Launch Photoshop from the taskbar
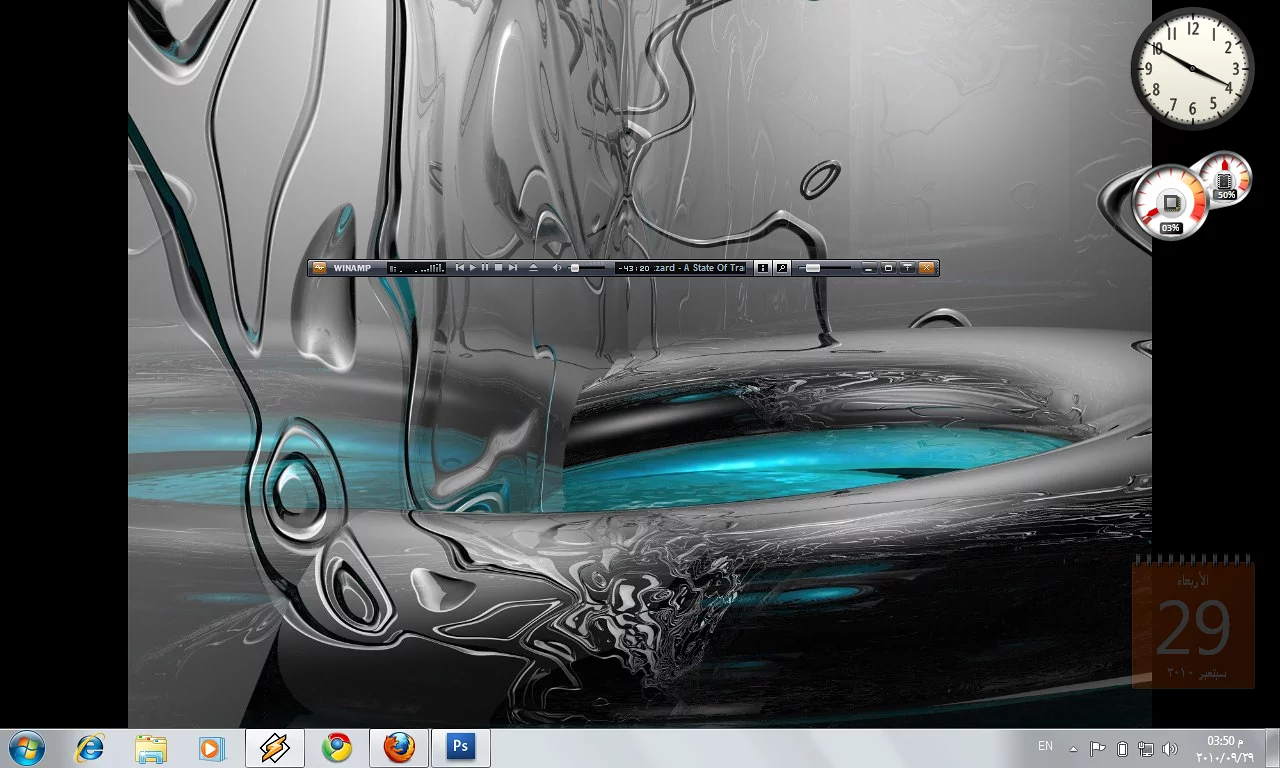Viewport: 1280px width, 768px height. (461, 747)
